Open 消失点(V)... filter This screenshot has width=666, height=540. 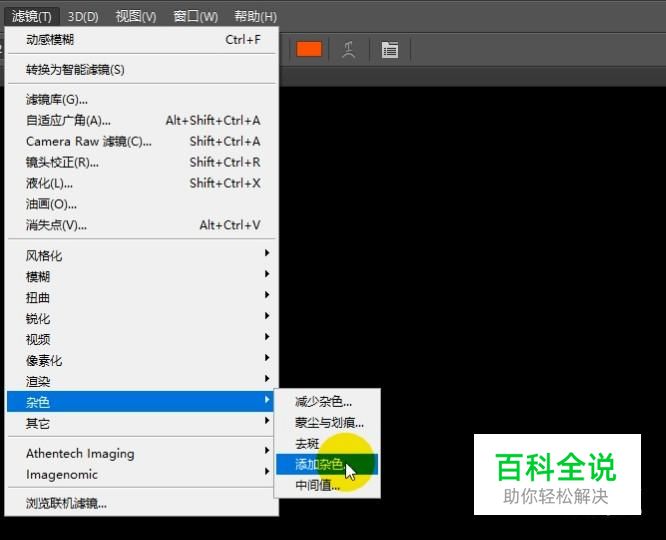point(143,225)
